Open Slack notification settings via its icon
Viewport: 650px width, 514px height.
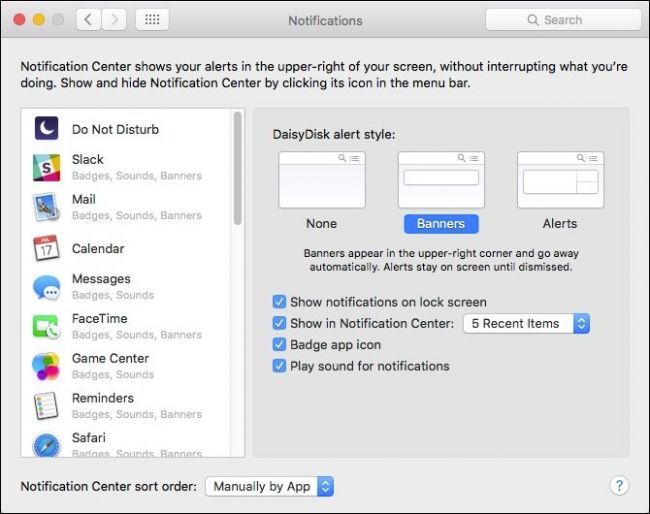(46, 167)
